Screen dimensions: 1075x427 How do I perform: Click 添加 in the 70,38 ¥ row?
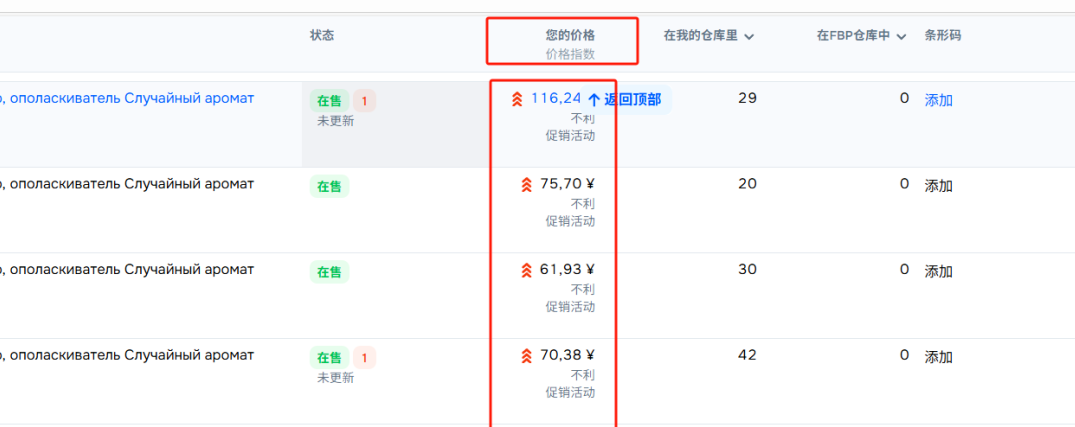938,357
